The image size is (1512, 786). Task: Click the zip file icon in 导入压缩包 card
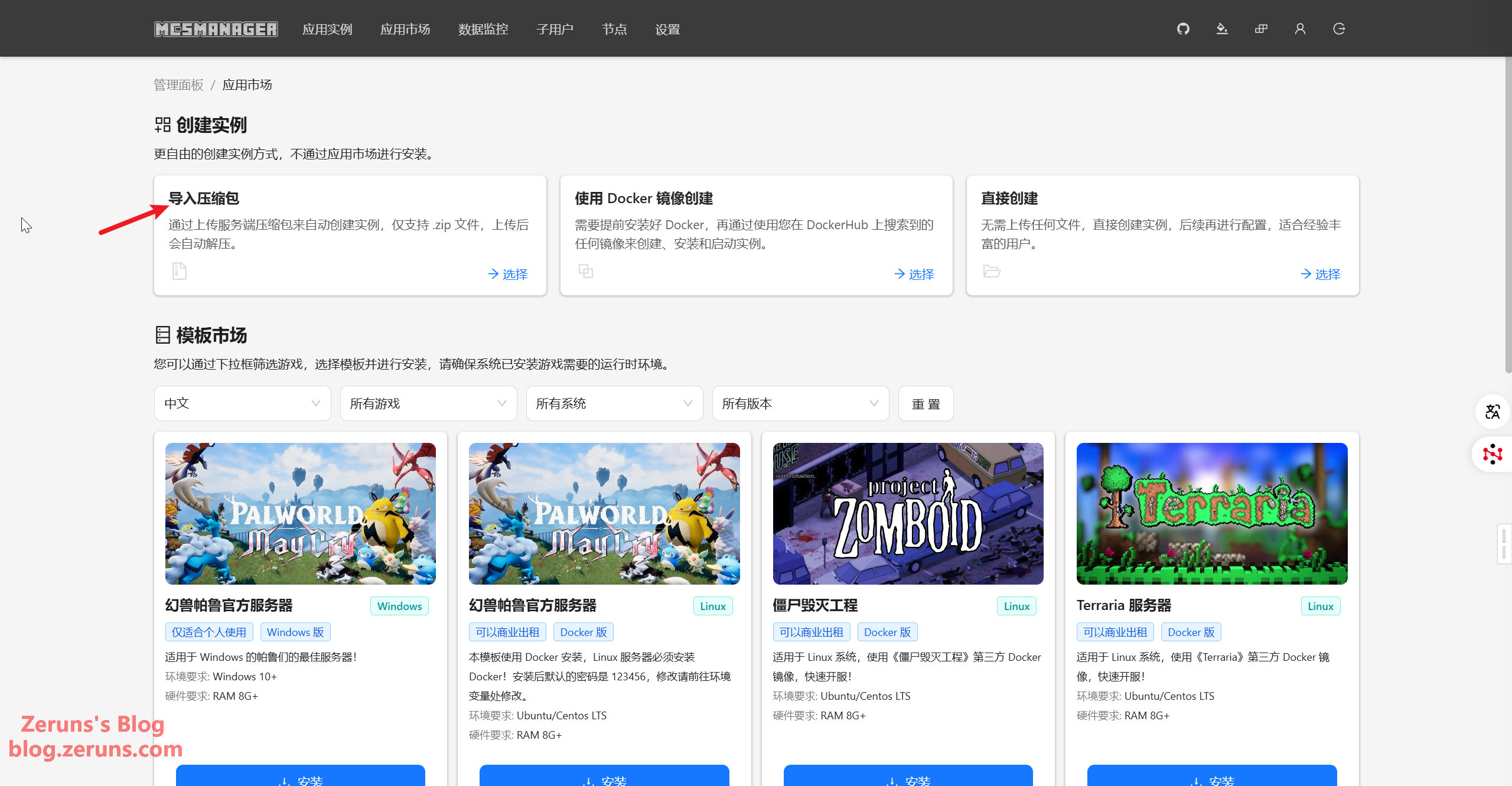coord(180,271)
